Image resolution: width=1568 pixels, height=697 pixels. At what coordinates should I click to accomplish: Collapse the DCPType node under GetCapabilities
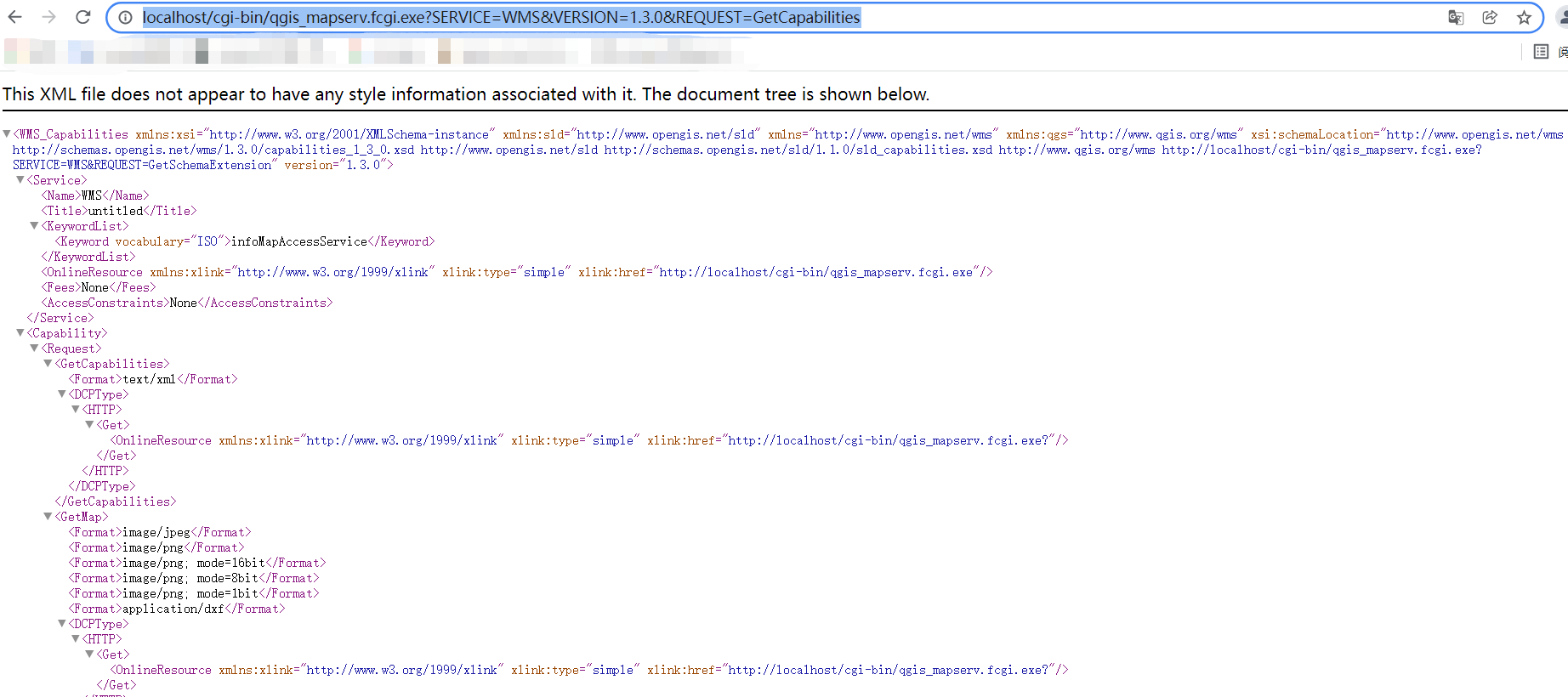(61, 394)
